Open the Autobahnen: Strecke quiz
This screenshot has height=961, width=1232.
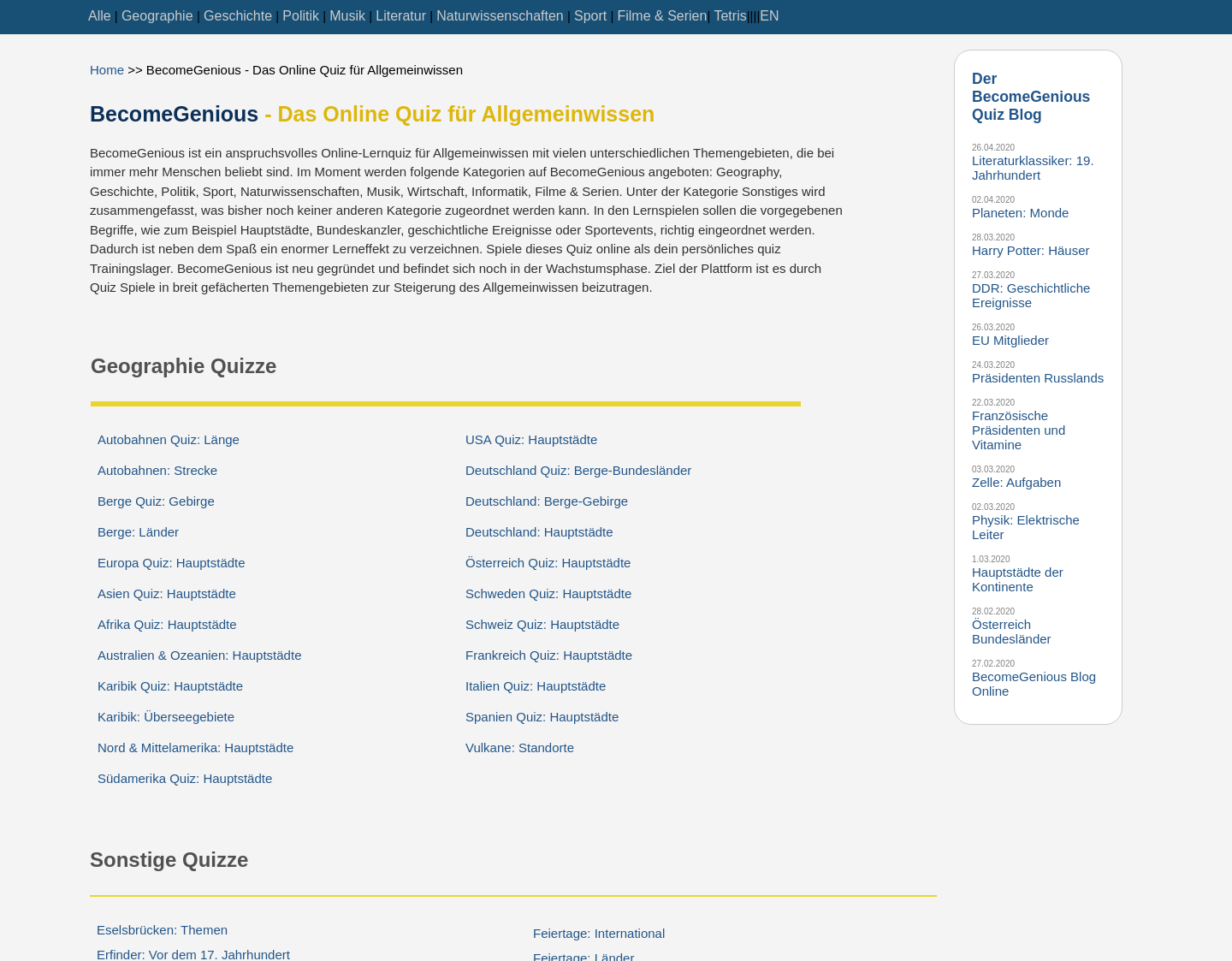point(157,471)
